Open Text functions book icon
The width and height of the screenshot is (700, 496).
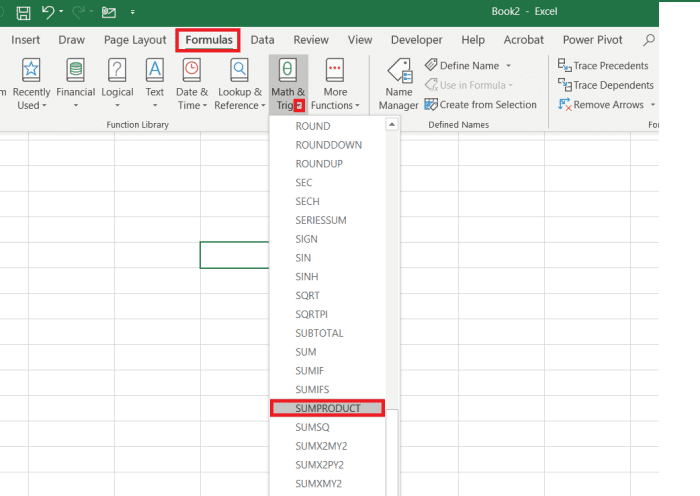154,71
